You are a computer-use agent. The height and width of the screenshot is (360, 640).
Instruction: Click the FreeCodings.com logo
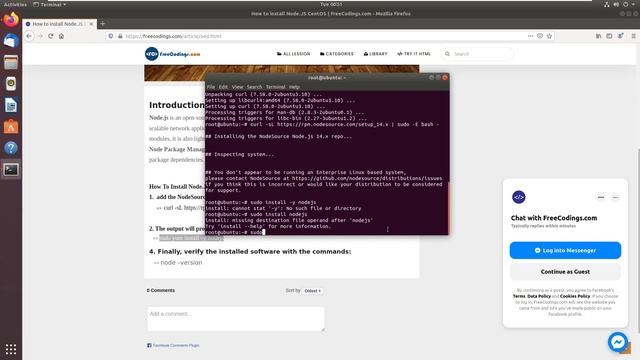point(173,54)
